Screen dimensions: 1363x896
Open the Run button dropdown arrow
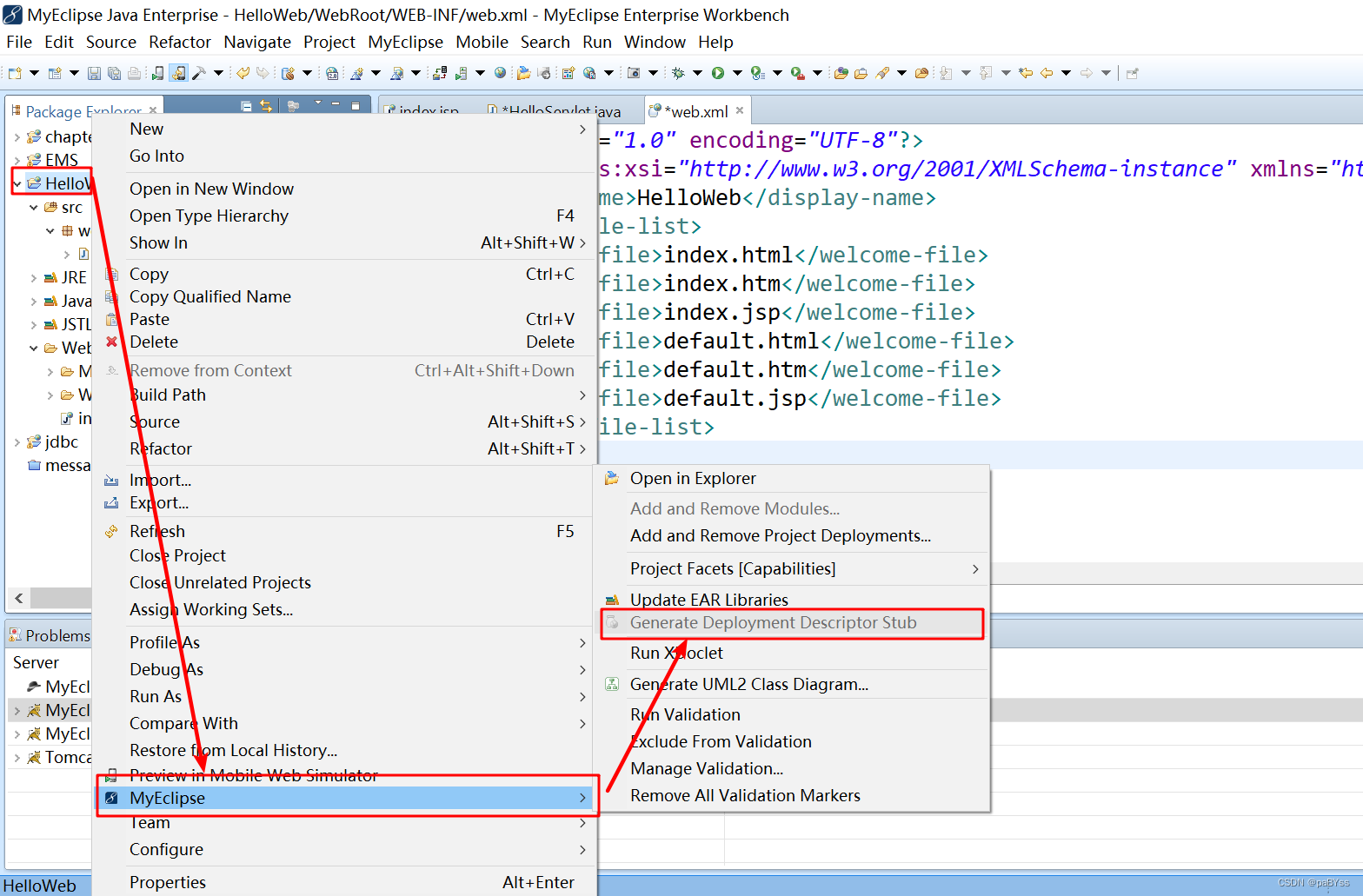737,73
